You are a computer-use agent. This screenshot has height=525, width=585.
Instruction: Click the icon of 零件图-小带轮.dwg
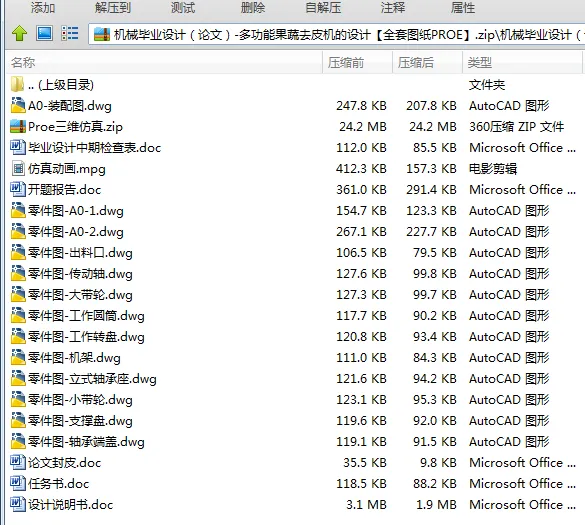(18, 399)
